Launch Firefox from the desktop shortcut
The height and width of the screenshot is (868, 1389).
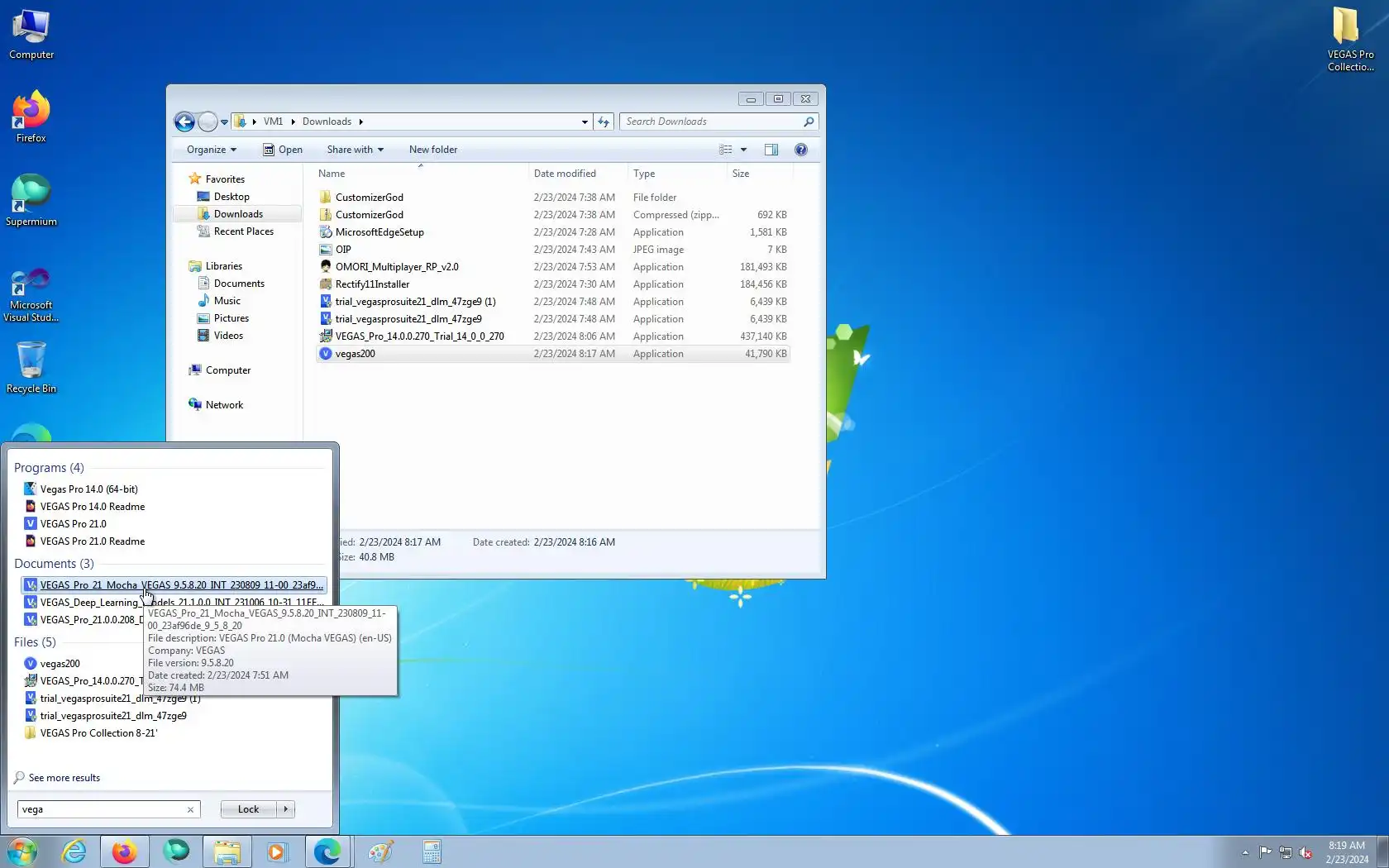pyautogui.click(x=31, y=118)
